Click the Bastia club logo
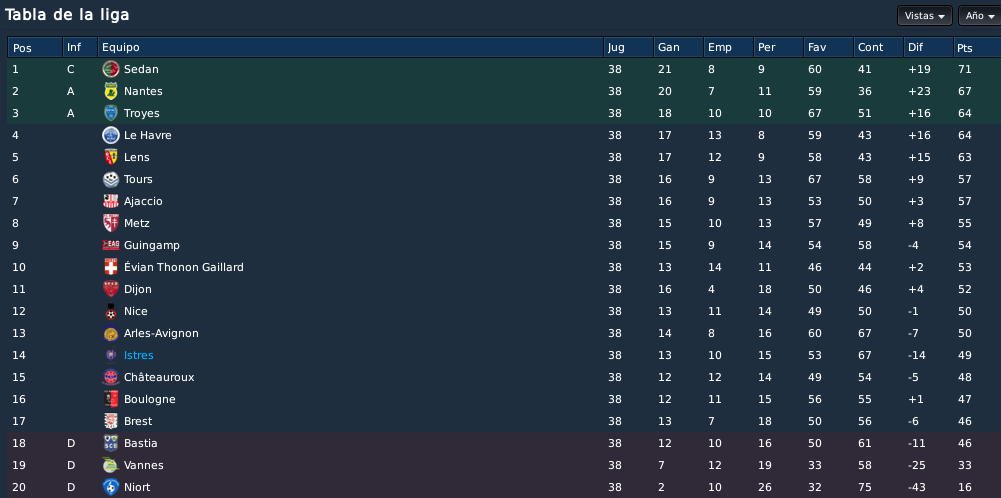Screen dimensions: 1001x498 point(111,443)
